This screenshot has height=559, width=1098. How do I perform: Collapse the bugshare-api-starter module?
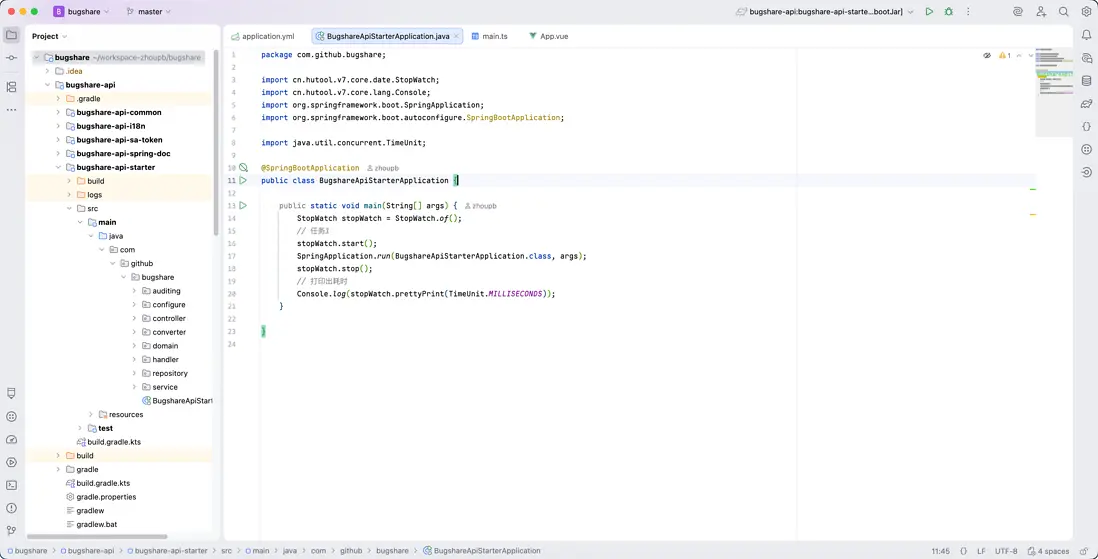(x=58, y=168)
